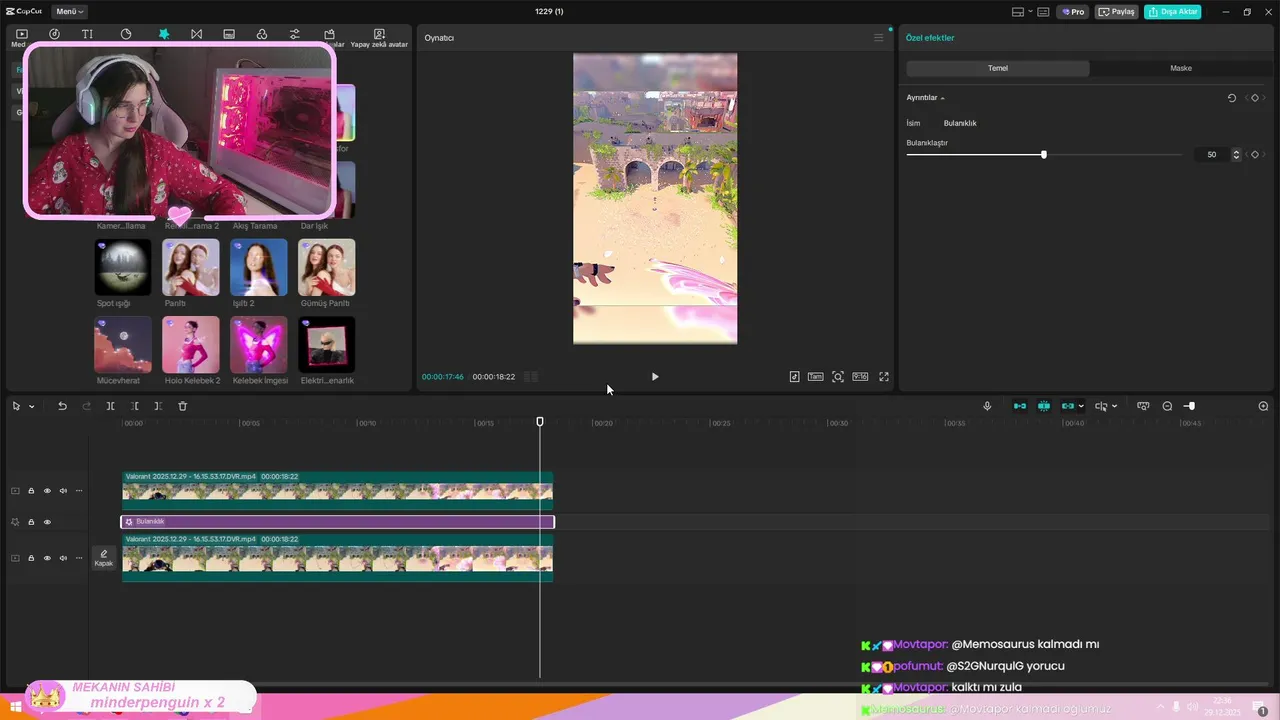
Task: Open the templates tab icon
Action: pyautogui.click(x=330, y=34)
